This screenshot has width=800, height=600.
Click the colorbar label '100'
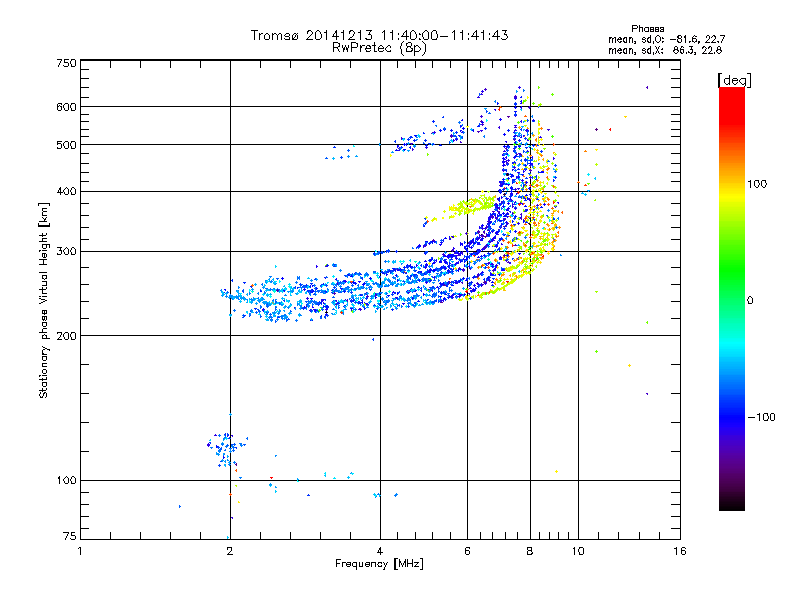757,184
